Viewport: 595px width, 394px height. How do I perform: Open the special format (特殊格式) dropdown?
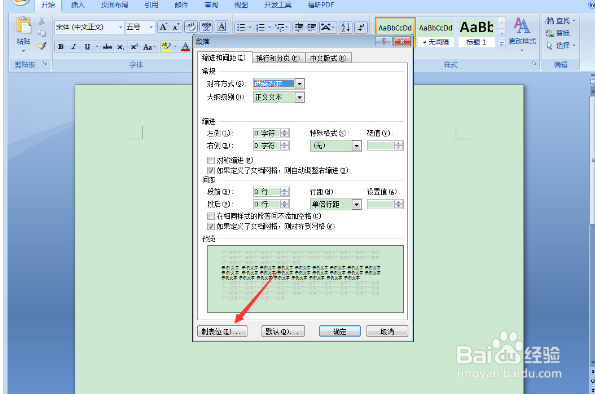356,146
